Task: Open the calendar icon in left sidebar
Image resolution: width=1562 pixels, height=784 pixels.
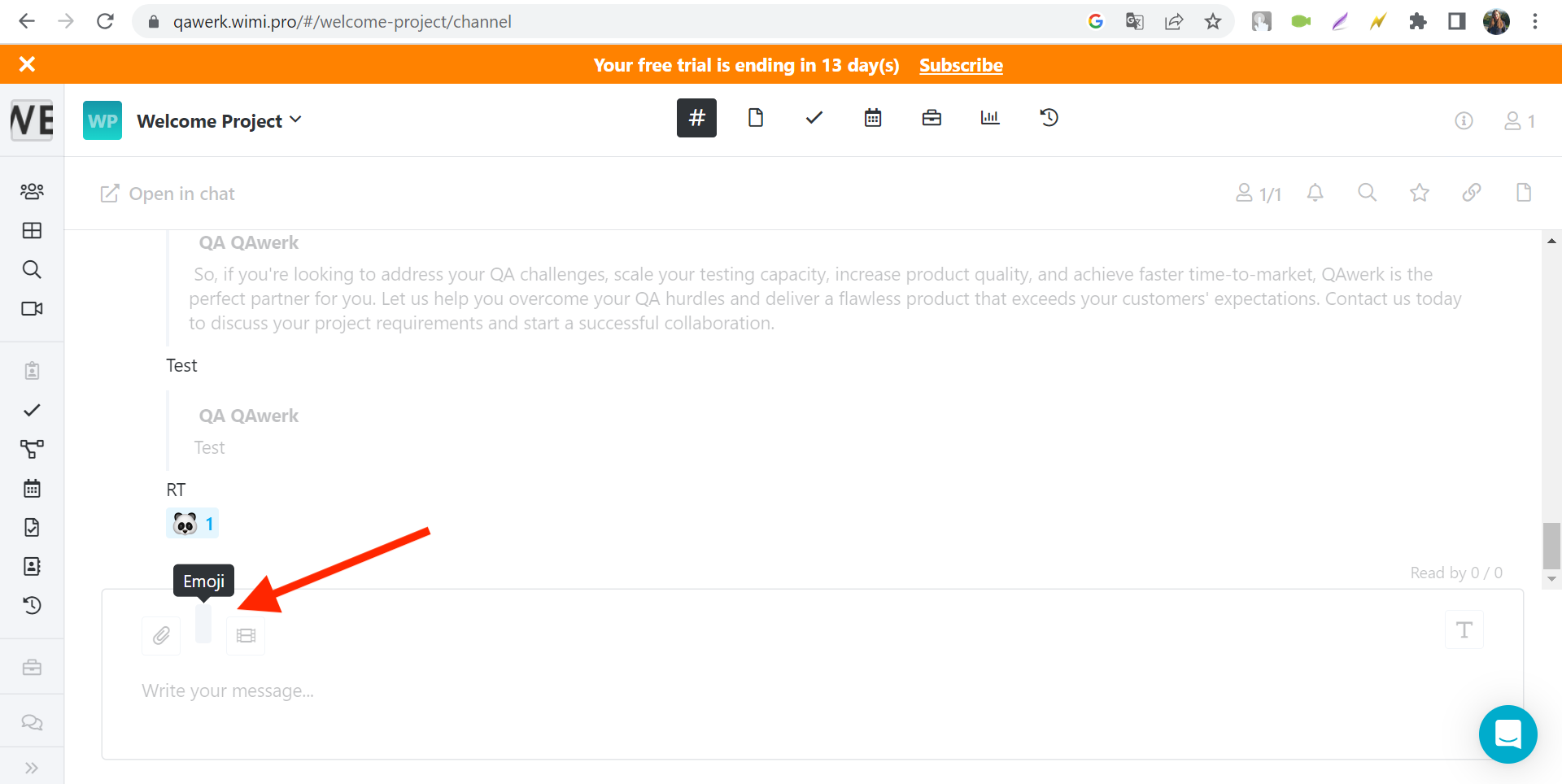Action: 32,488
